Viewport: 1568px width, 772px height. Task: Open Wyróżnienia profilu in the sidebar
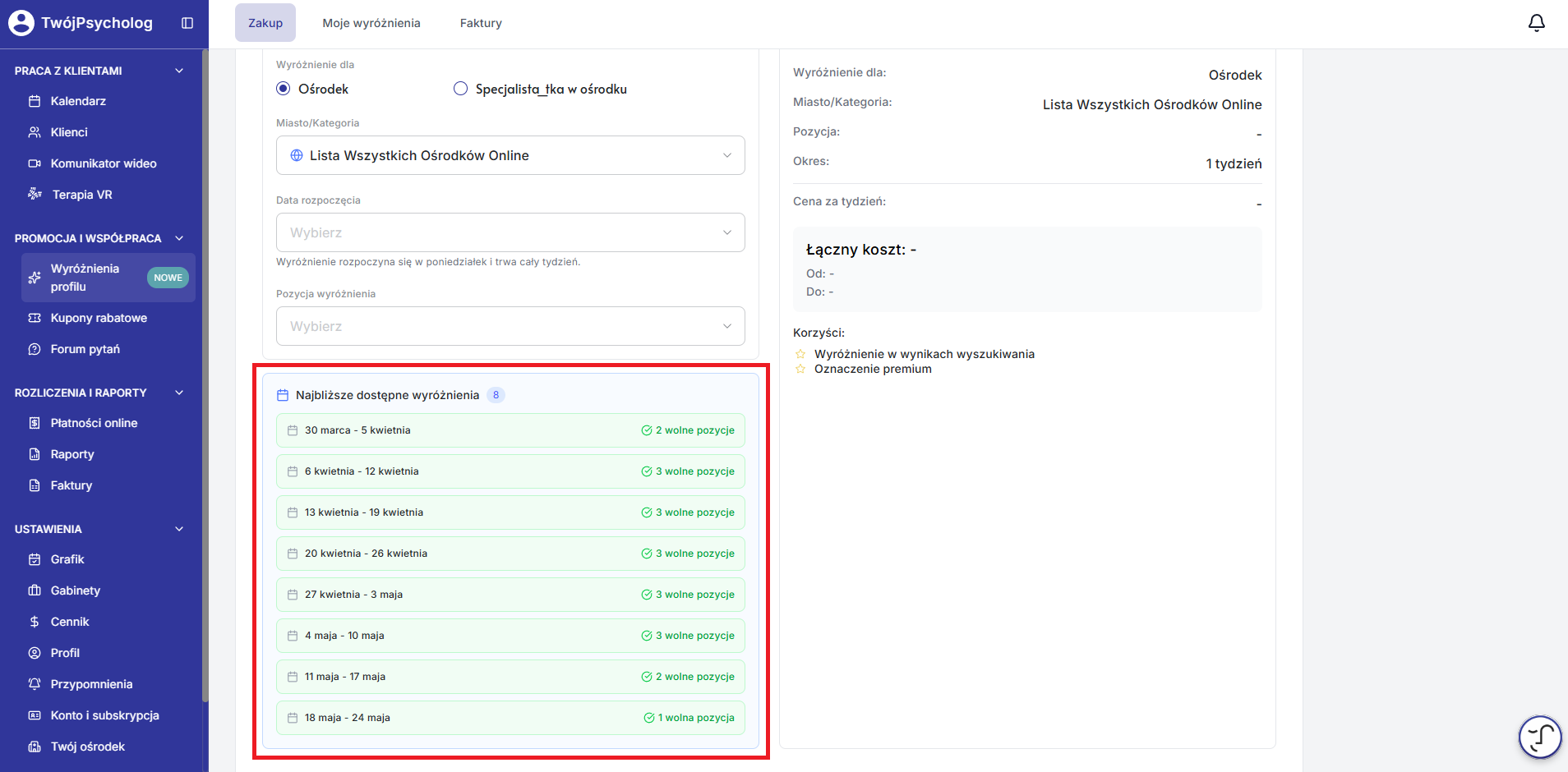click(x=108, y=278)
